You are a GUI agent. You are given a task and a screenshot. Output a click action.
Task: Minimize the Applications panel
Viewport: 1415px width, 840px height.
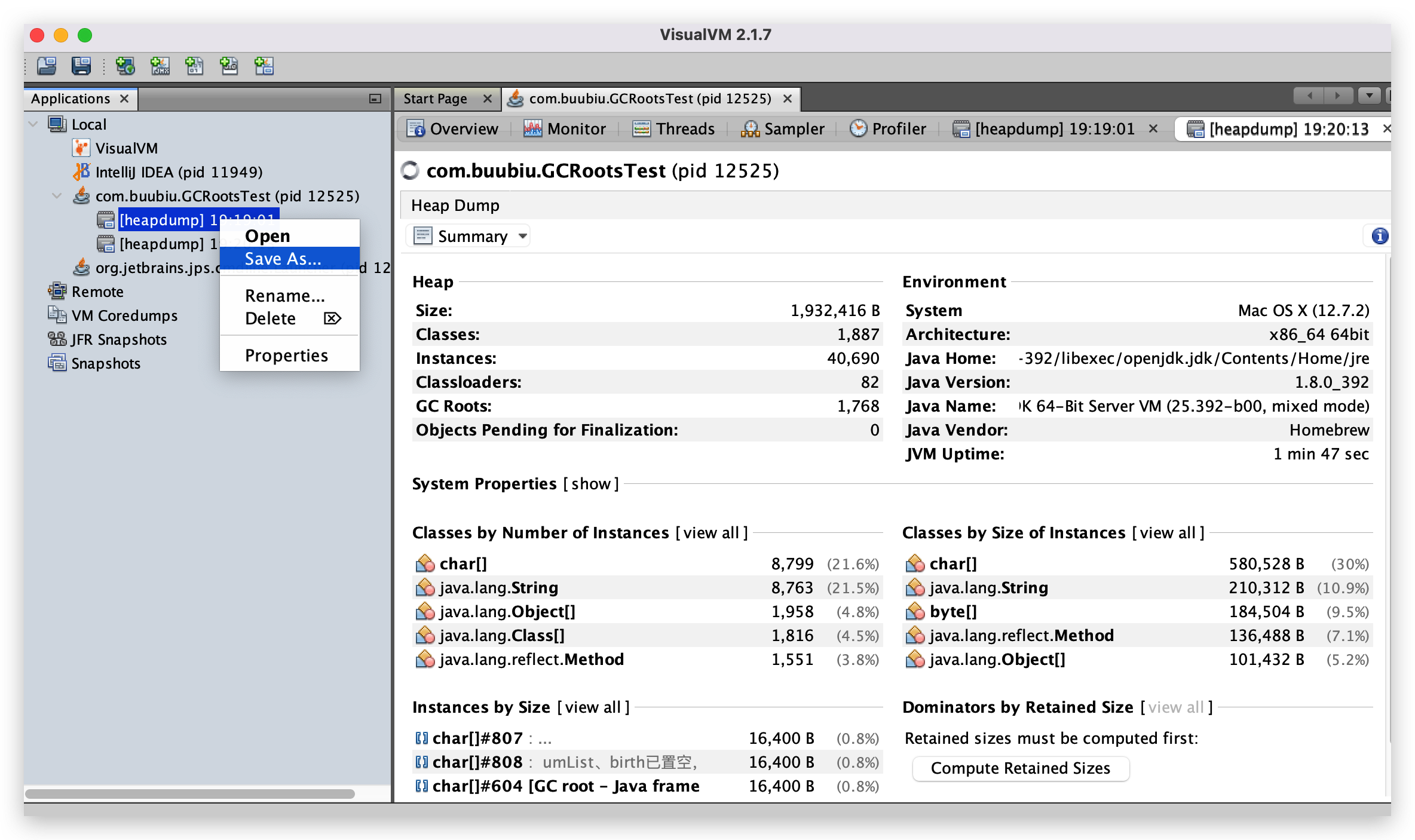point(375,99)
